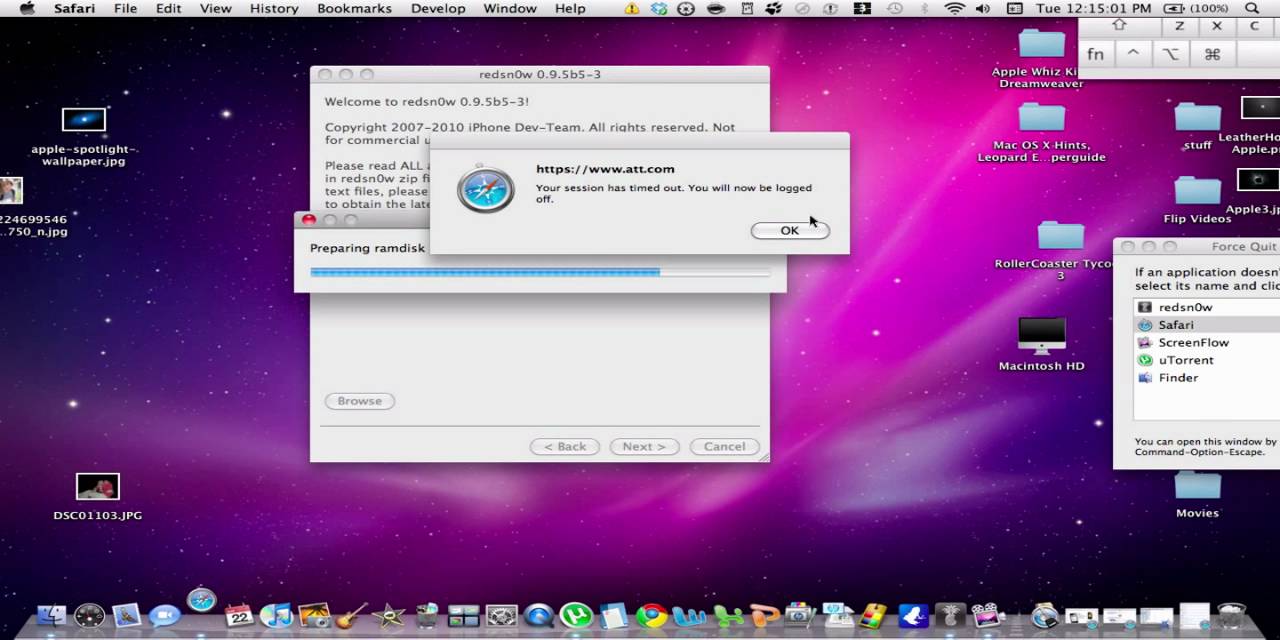Click the X key on keyboard viewer
Screen dimensions: 1280x640
pos(1217,27)
